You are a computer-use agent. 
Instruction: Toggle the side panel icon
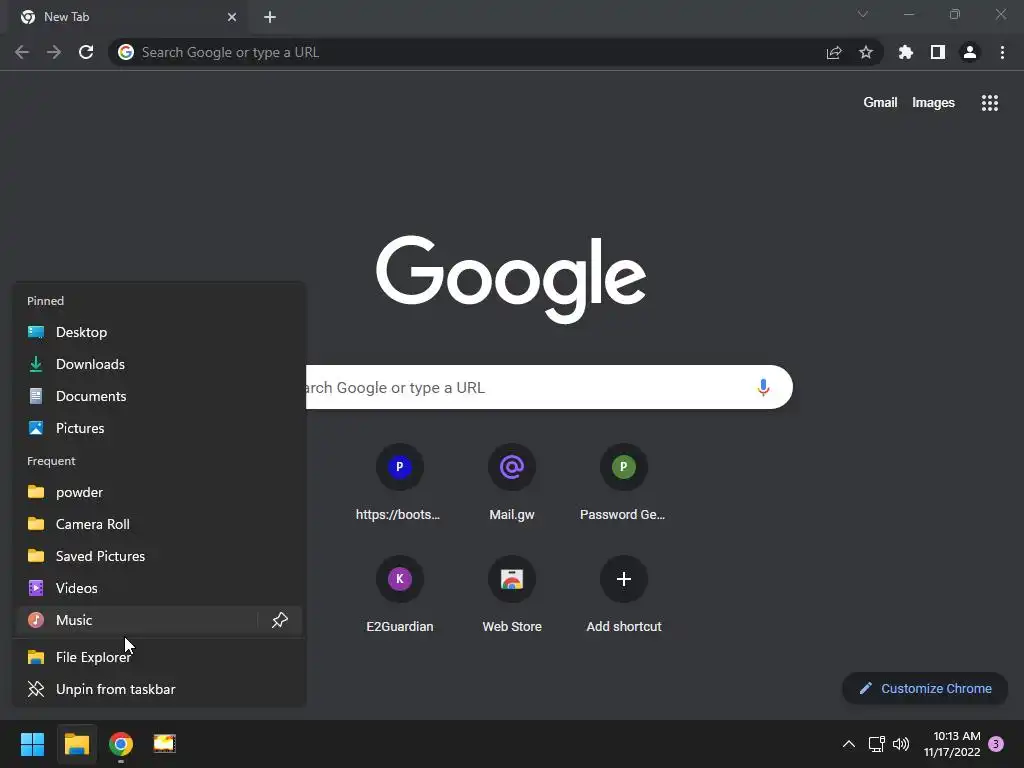click(x=938, y=52)
